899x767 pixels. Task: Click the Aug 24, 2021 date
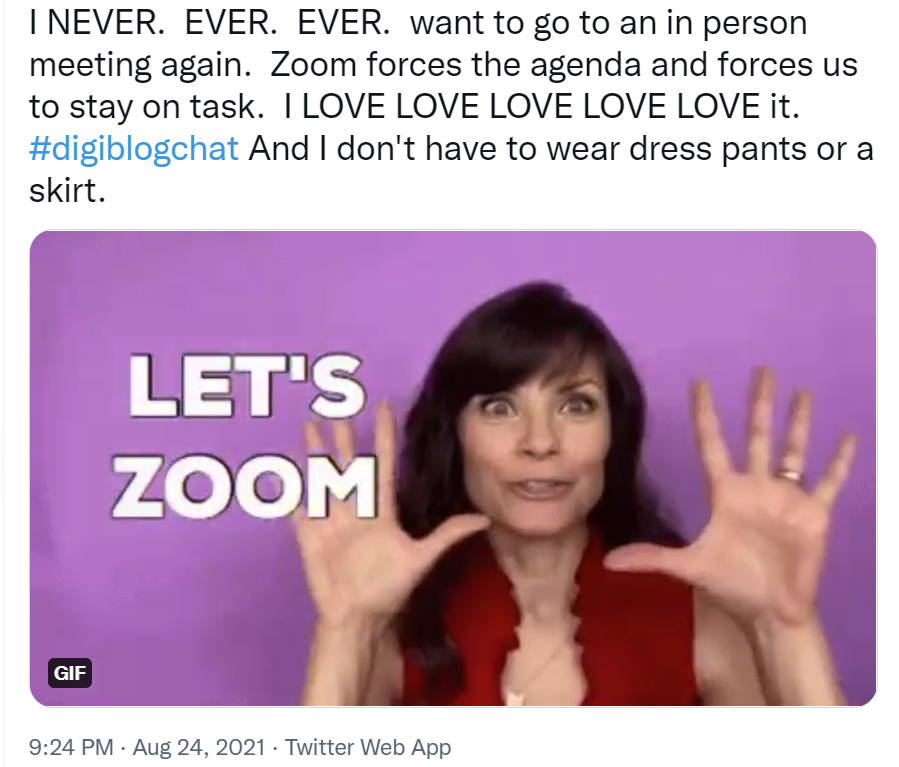point(199,748)
